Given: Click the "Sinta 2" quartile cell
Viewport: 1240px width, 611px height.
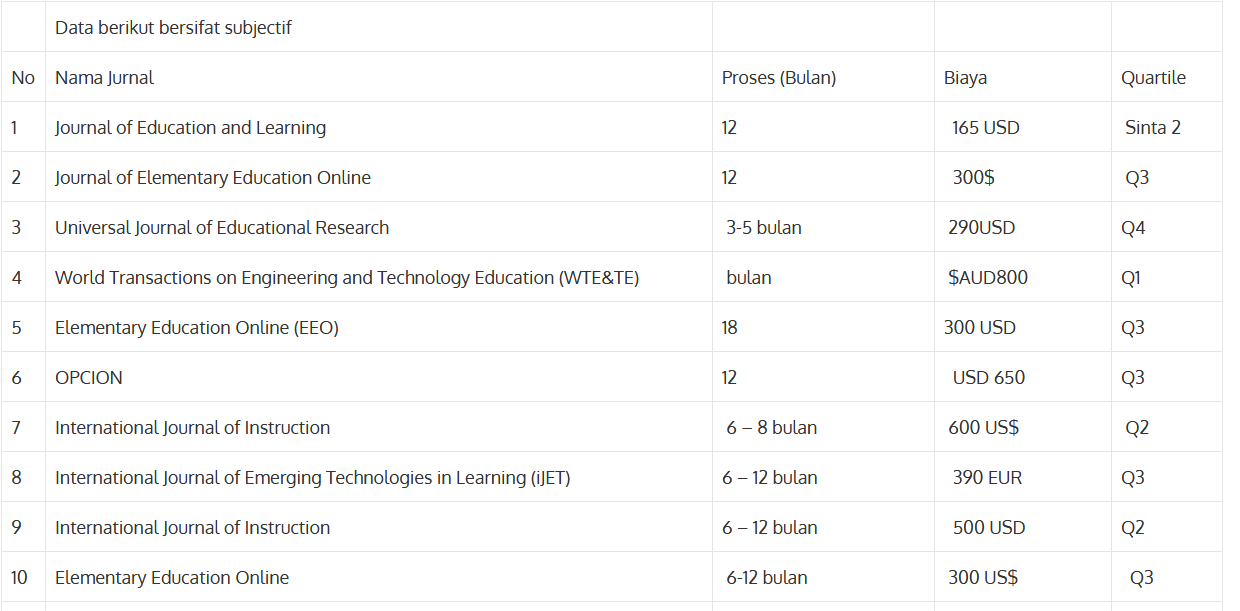Looking at the screenshot, I should click(1152, 128).
